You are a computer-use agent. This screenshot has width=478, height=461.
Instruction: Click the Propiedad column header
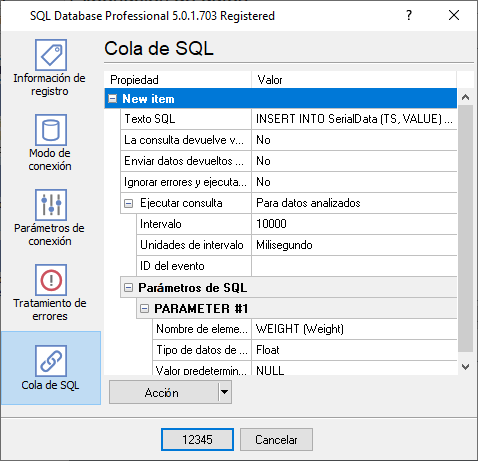[x=178, y=80]
